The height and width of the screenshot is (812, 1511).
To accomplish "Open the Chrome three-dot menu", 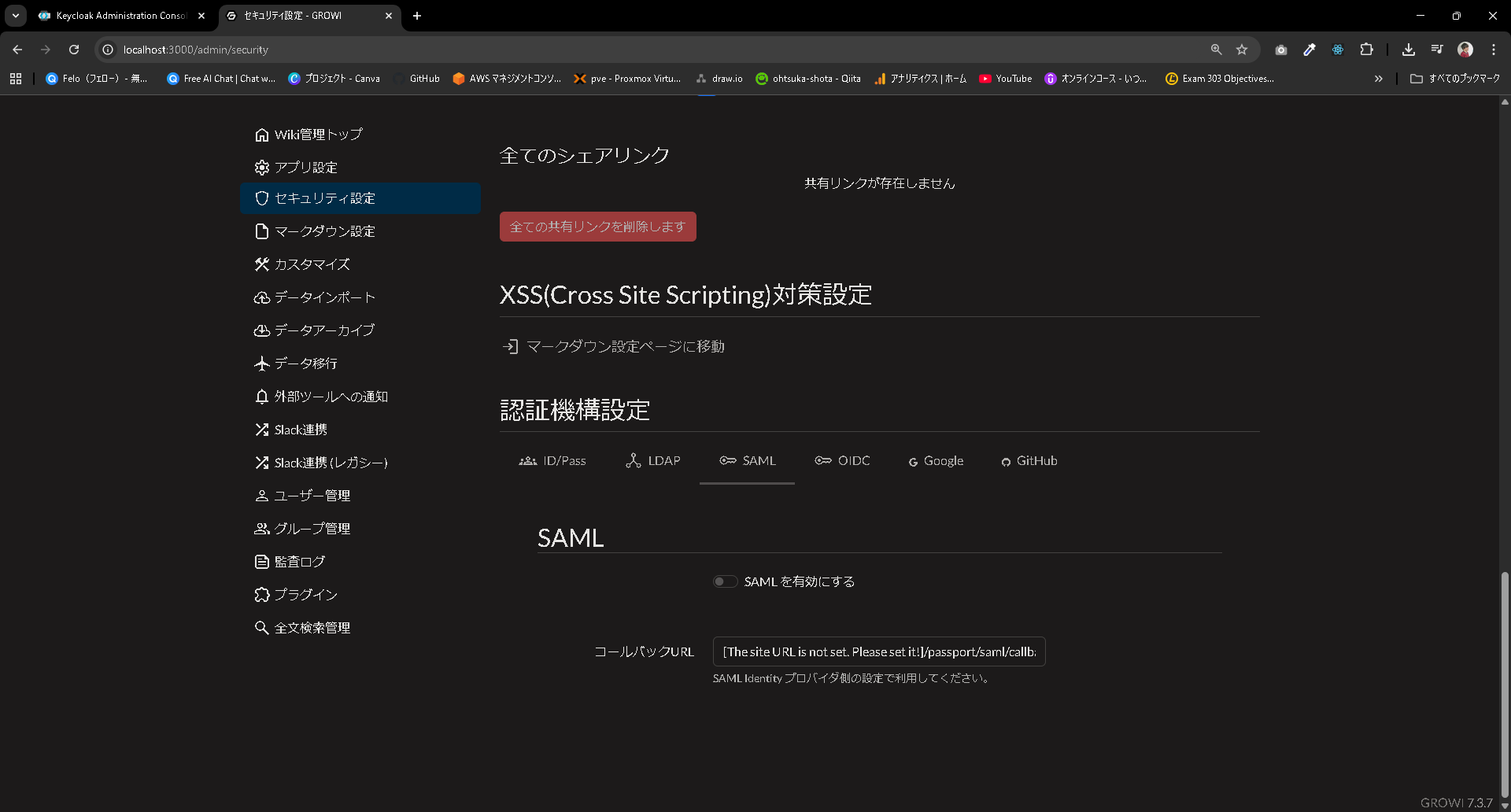I will click(1494, 50).
